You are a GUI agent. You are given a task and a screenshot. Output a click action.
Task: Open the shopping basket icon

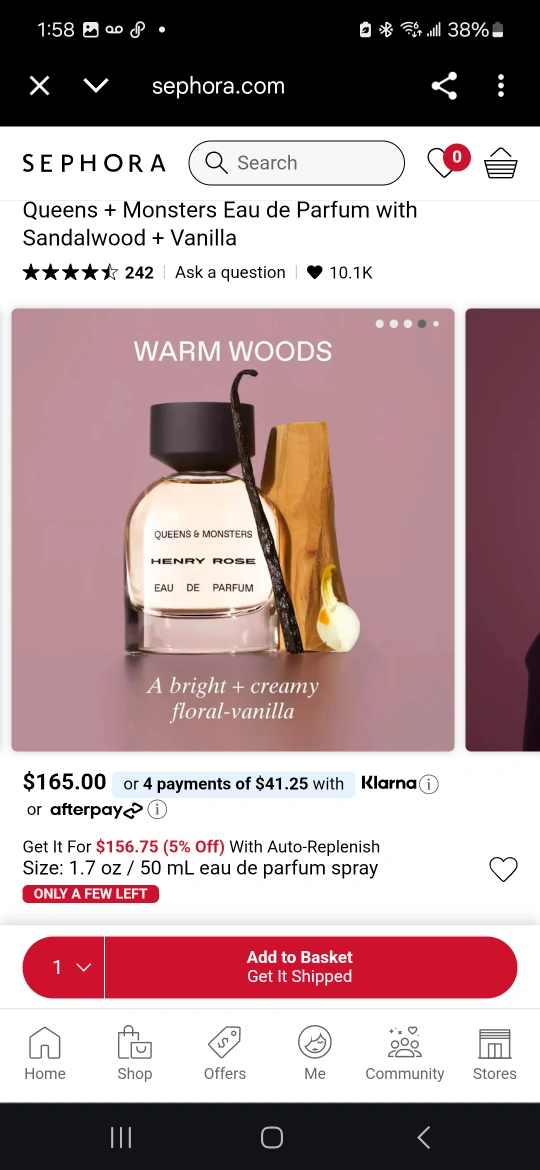pos(500,163)
